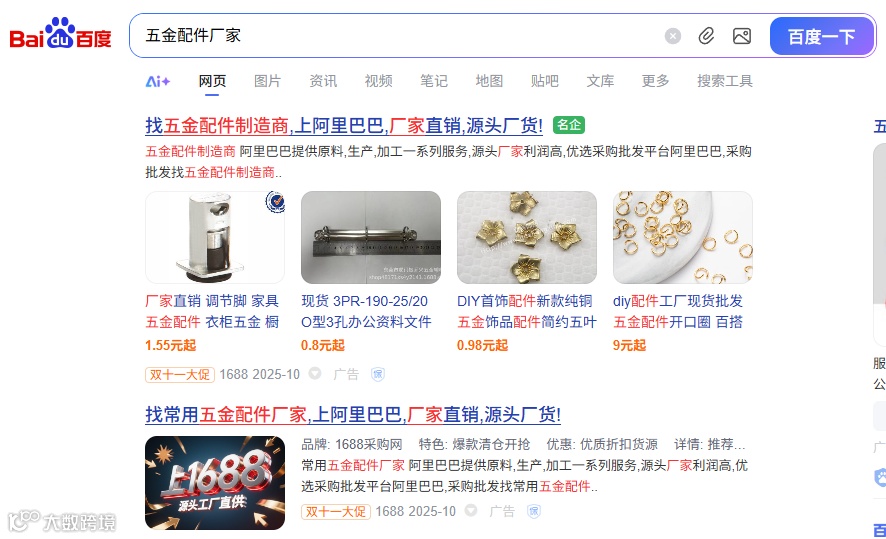The width and height of the screenshot is (886, 539).
Task: Click the Baidu logo
Action: coord(60,33)
